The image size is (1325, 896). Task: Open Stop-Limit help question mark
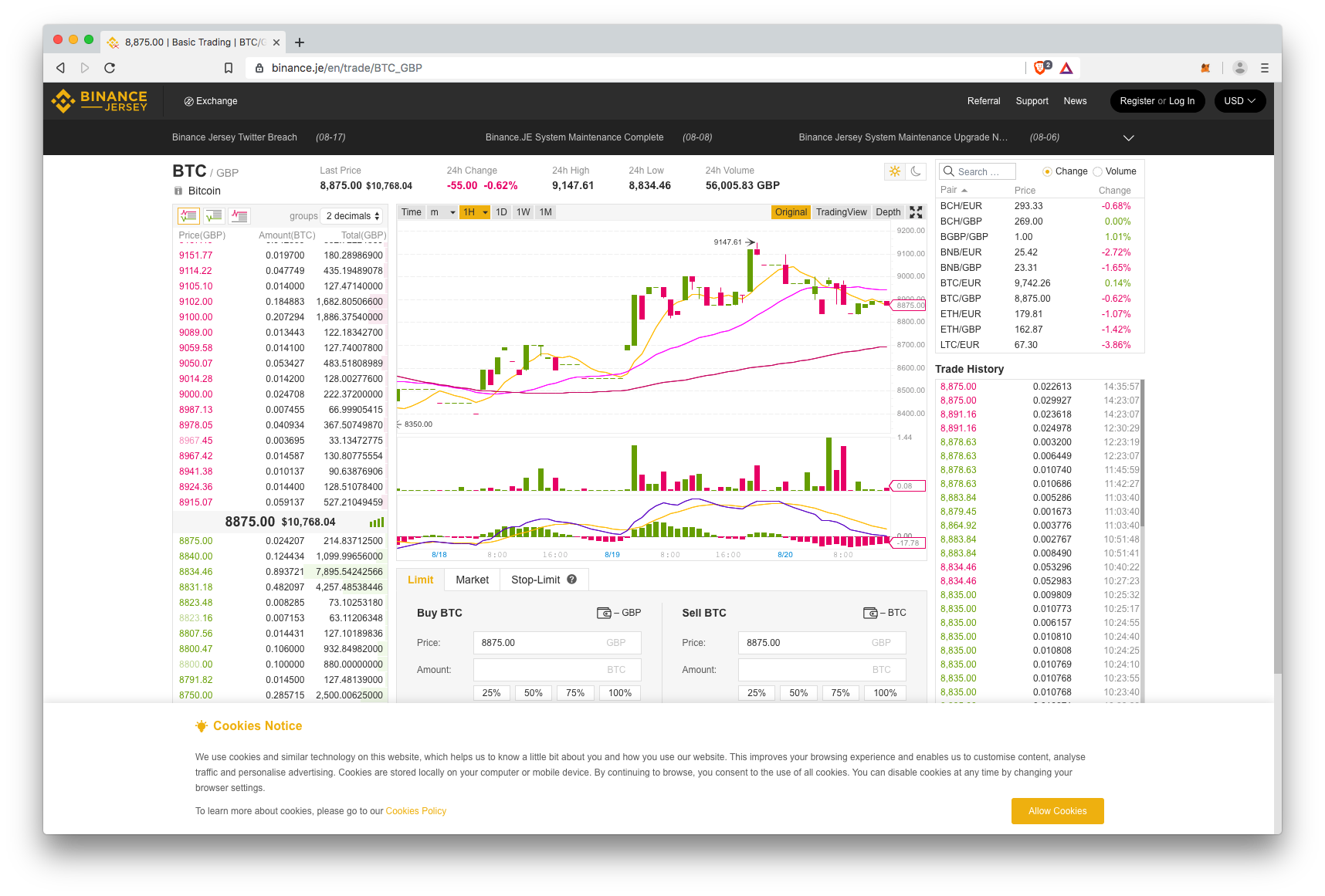tap(572, 580)
